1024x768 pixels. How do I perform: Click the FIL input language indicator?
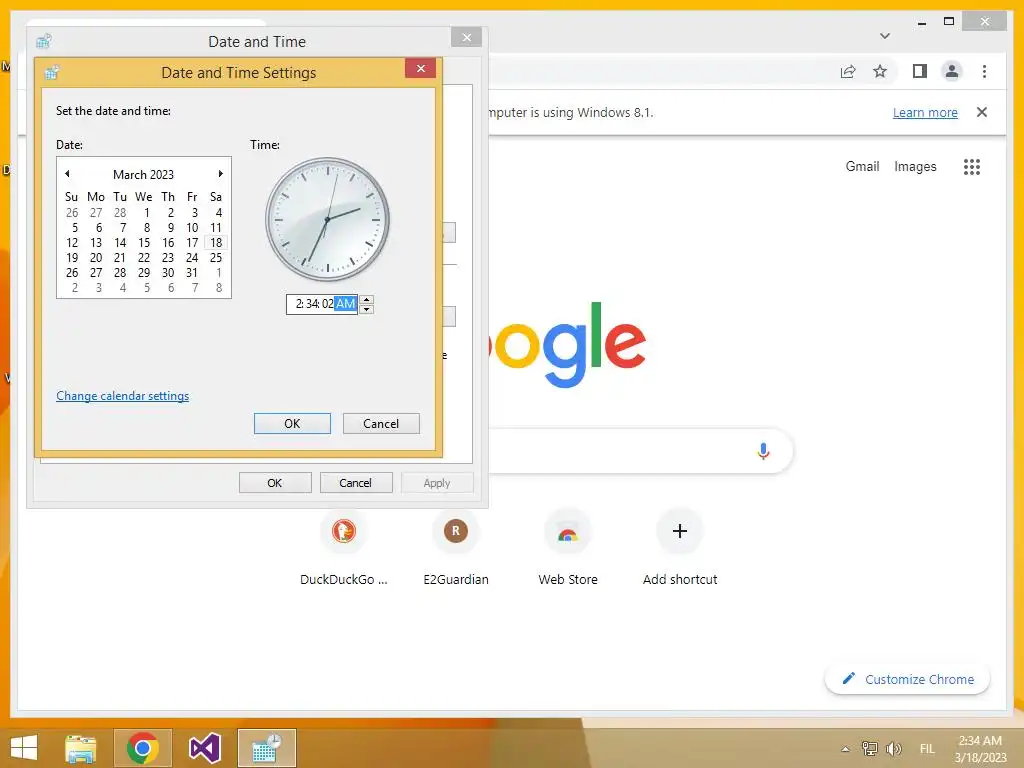click(927, 749)
